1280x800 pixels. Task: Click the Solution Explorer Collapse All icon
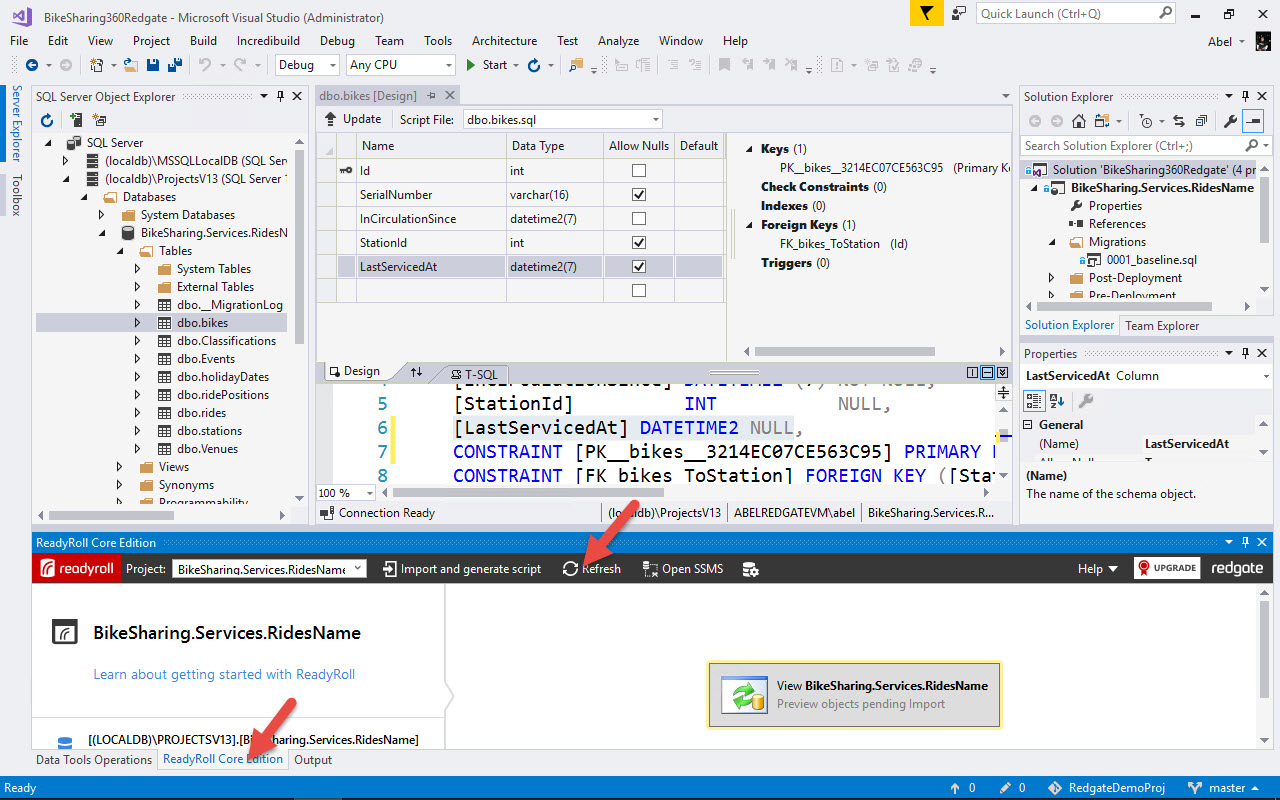tap(1201, 121)
